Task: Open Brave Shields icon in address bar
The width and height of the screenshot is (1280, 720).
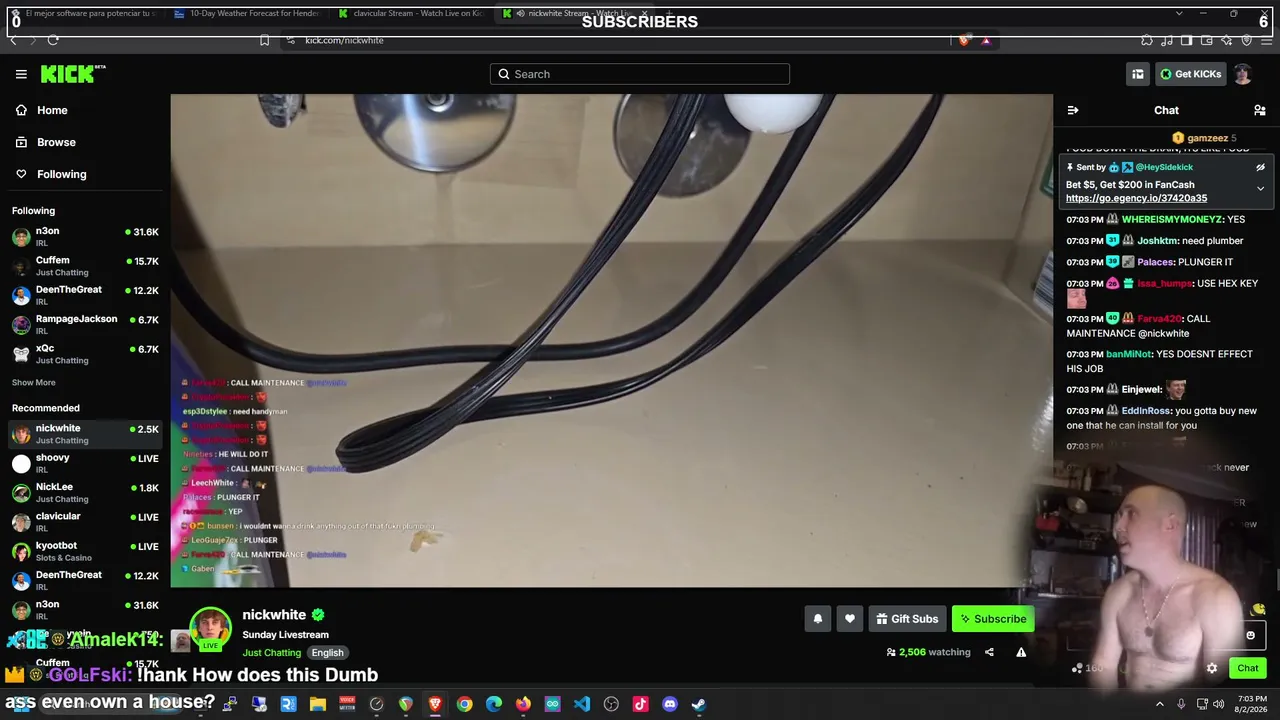Action: coord(964,40)
